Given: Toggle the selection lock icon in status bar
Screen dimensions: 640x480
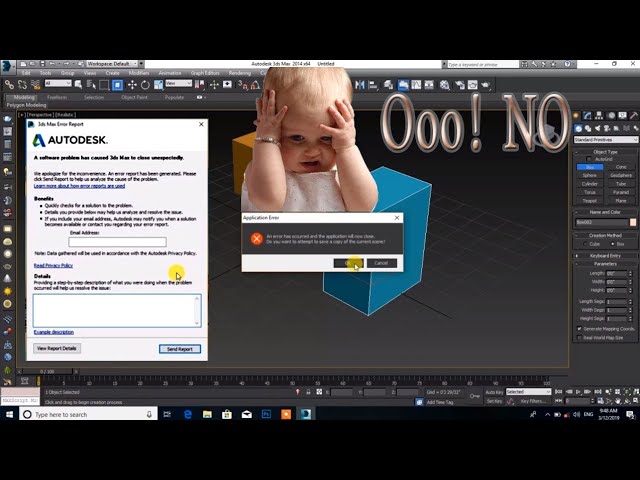Looking at the screenshot, I should tap(308, 392).
